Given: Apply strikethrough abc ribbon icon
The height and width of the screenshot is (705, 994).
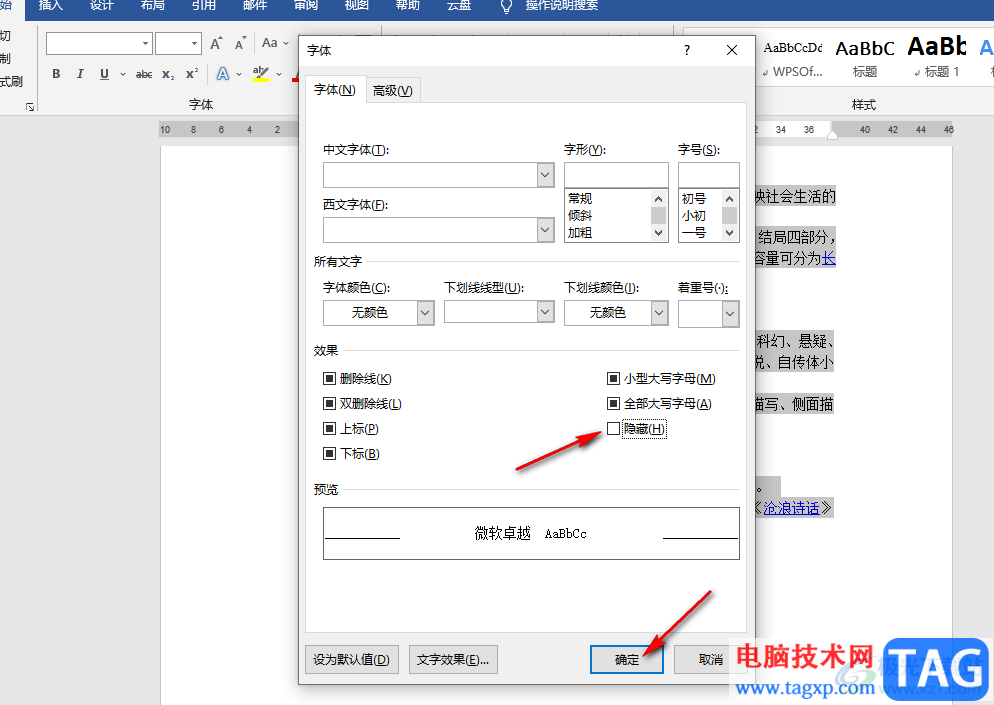Looking at the screenshot, I should [x=144, y=74].
